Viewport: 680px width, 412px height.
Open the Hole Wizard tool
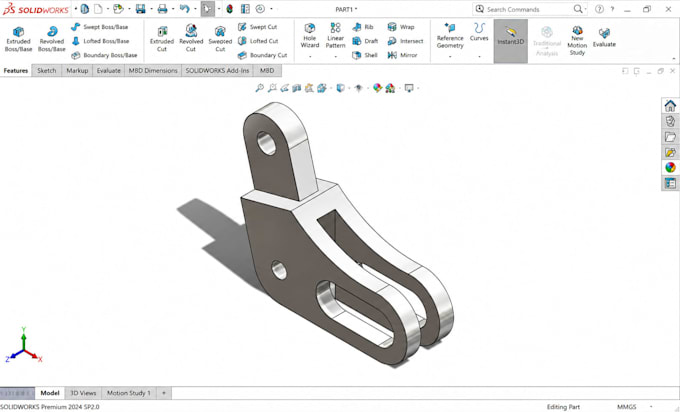310,35
